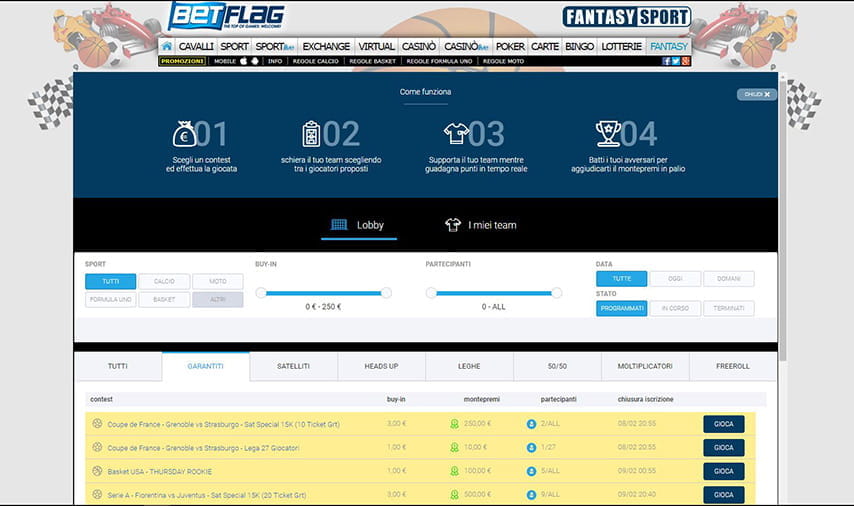
Task: Open the LEGHE contest tab
Action: coord(469,366)
